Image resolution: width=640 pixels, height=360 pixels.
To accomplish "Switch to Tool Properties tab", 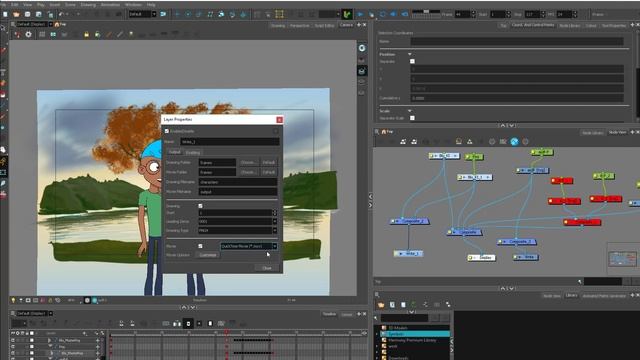I will click(x=613, y=25).
